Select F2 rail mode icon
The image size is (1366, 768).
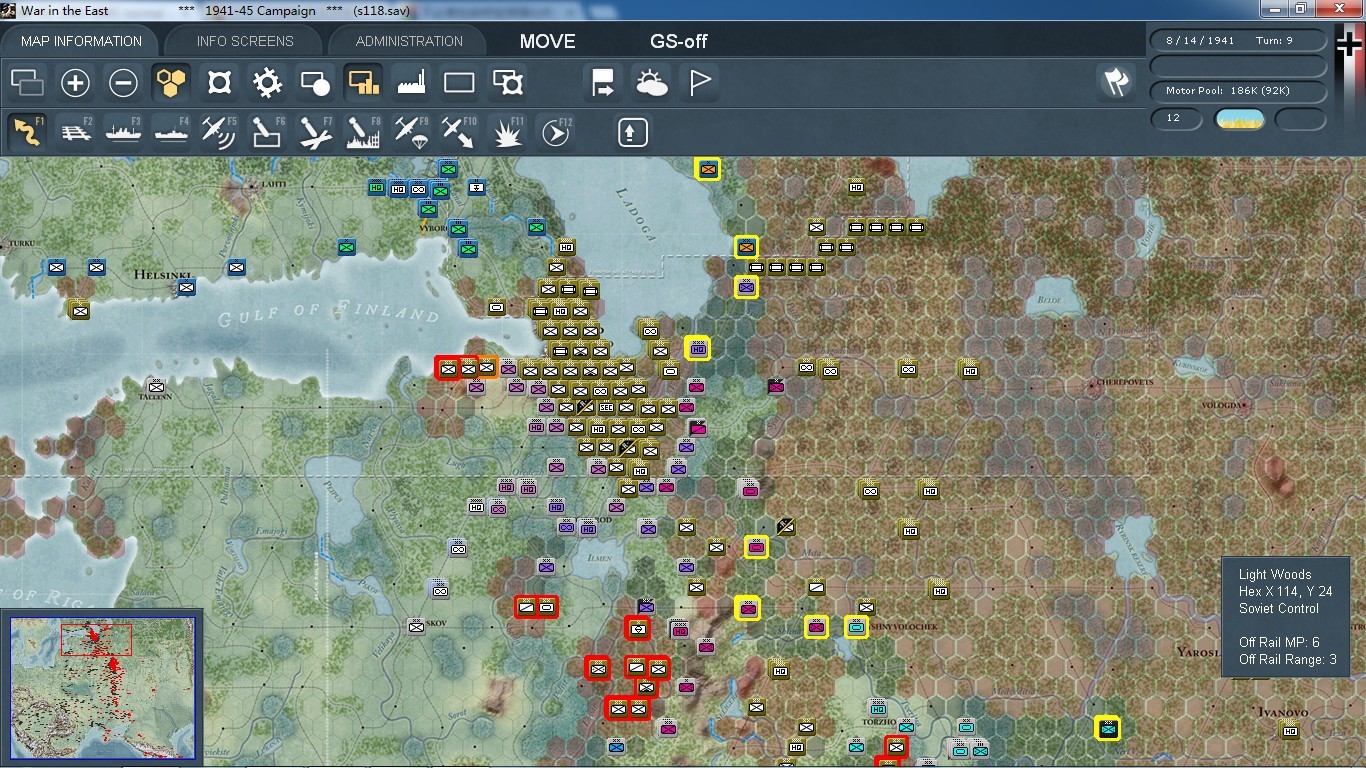tap(75, 132)
